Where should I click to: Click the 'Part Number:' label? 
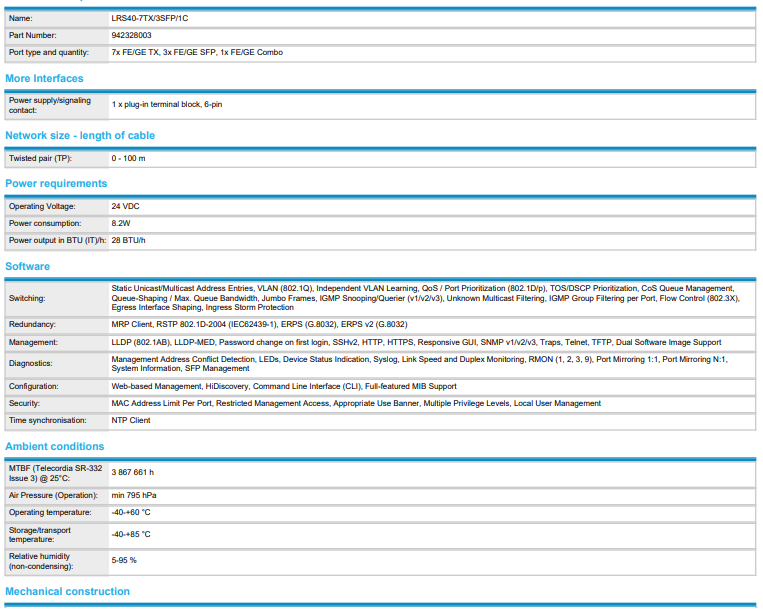pos(32,36)
